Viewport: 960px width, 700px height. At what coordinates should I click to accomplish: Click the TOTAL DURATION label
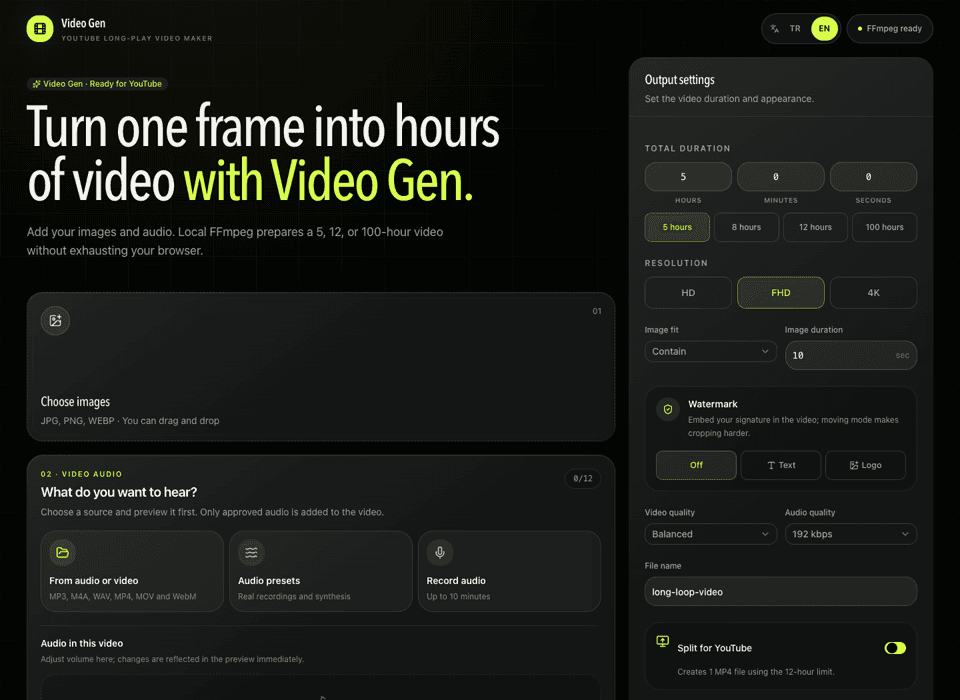coord(688,148)
